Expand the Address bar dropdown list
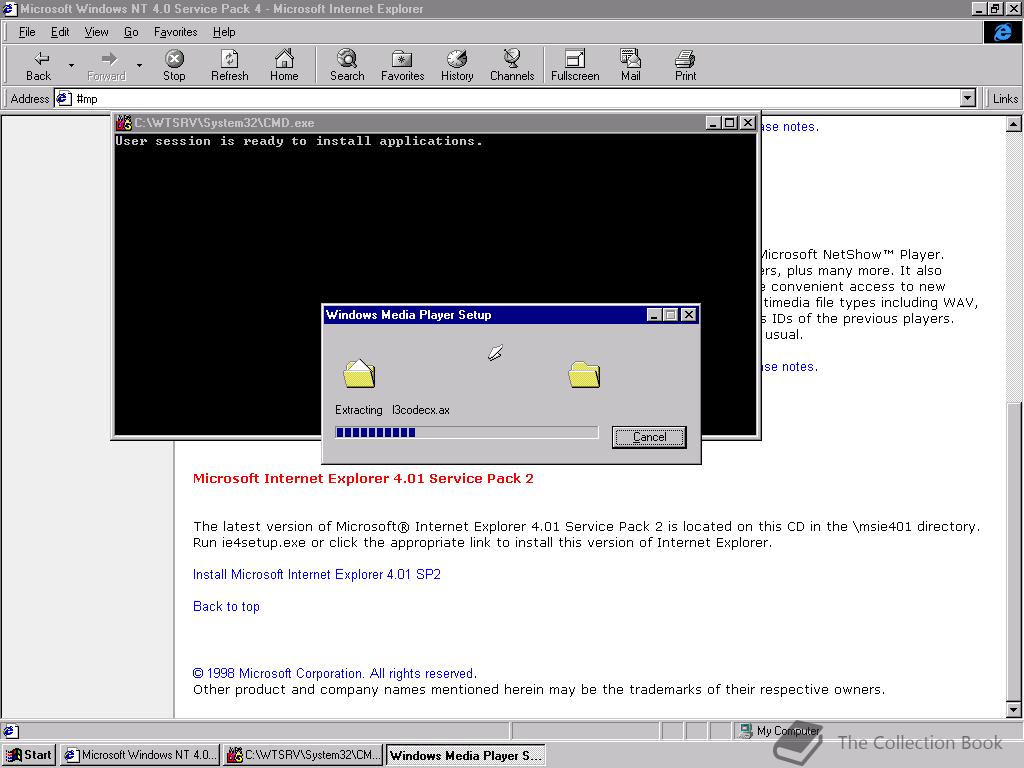The height and width of the screenshot is (768, 1024). 968,99
